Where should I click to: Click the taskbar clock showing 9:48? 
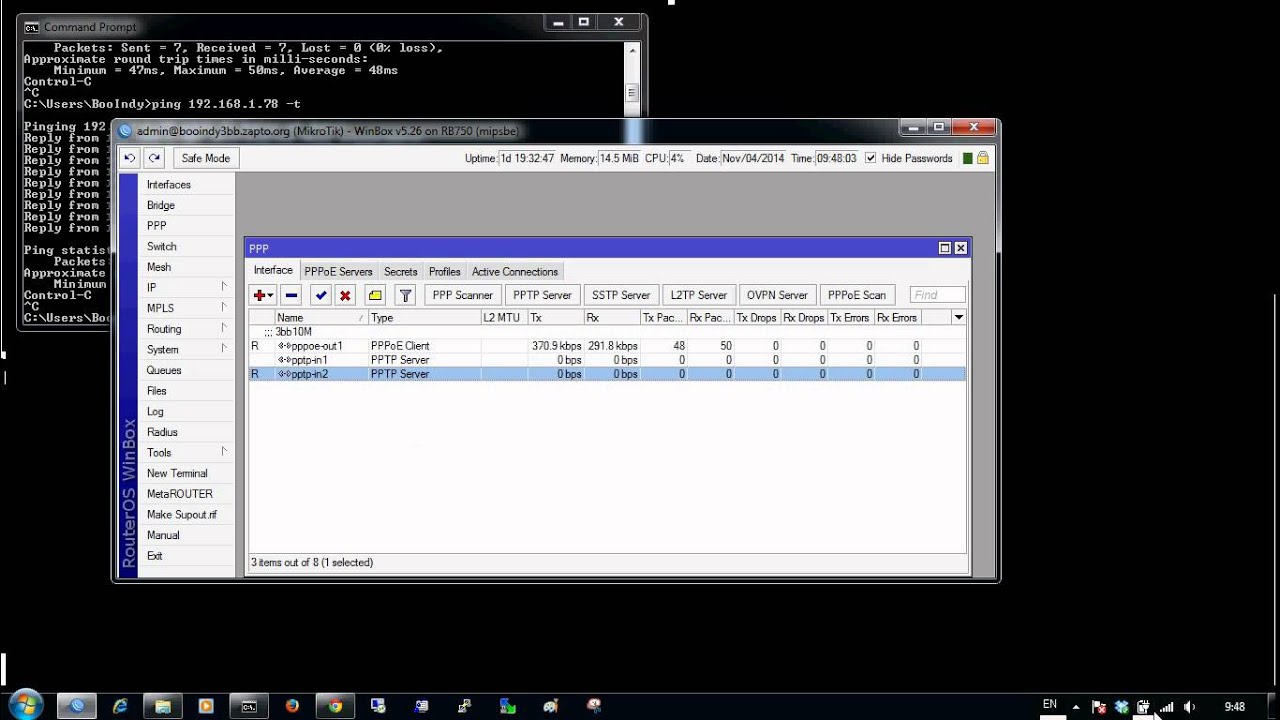1235,707
